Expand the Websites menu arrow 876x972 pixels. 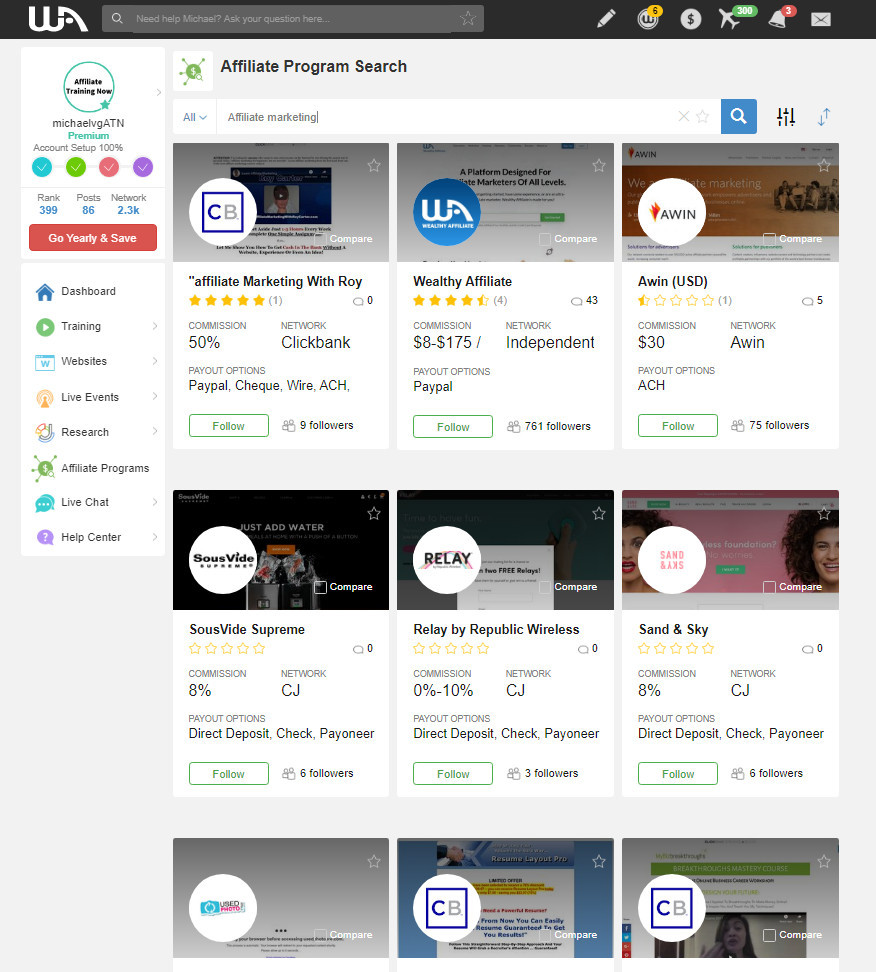155,361
